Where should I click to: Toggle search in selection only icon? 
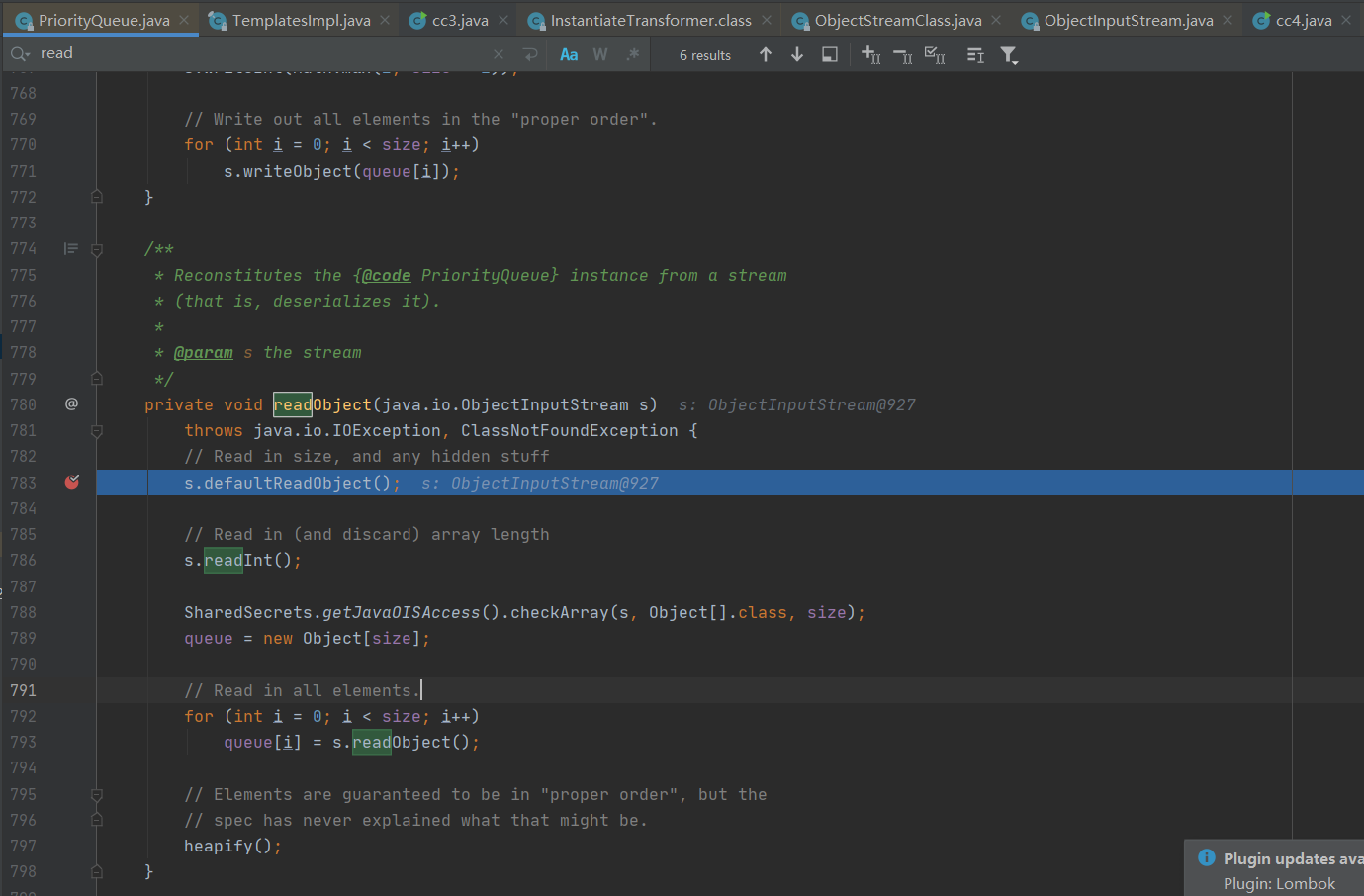click(830, 55)
